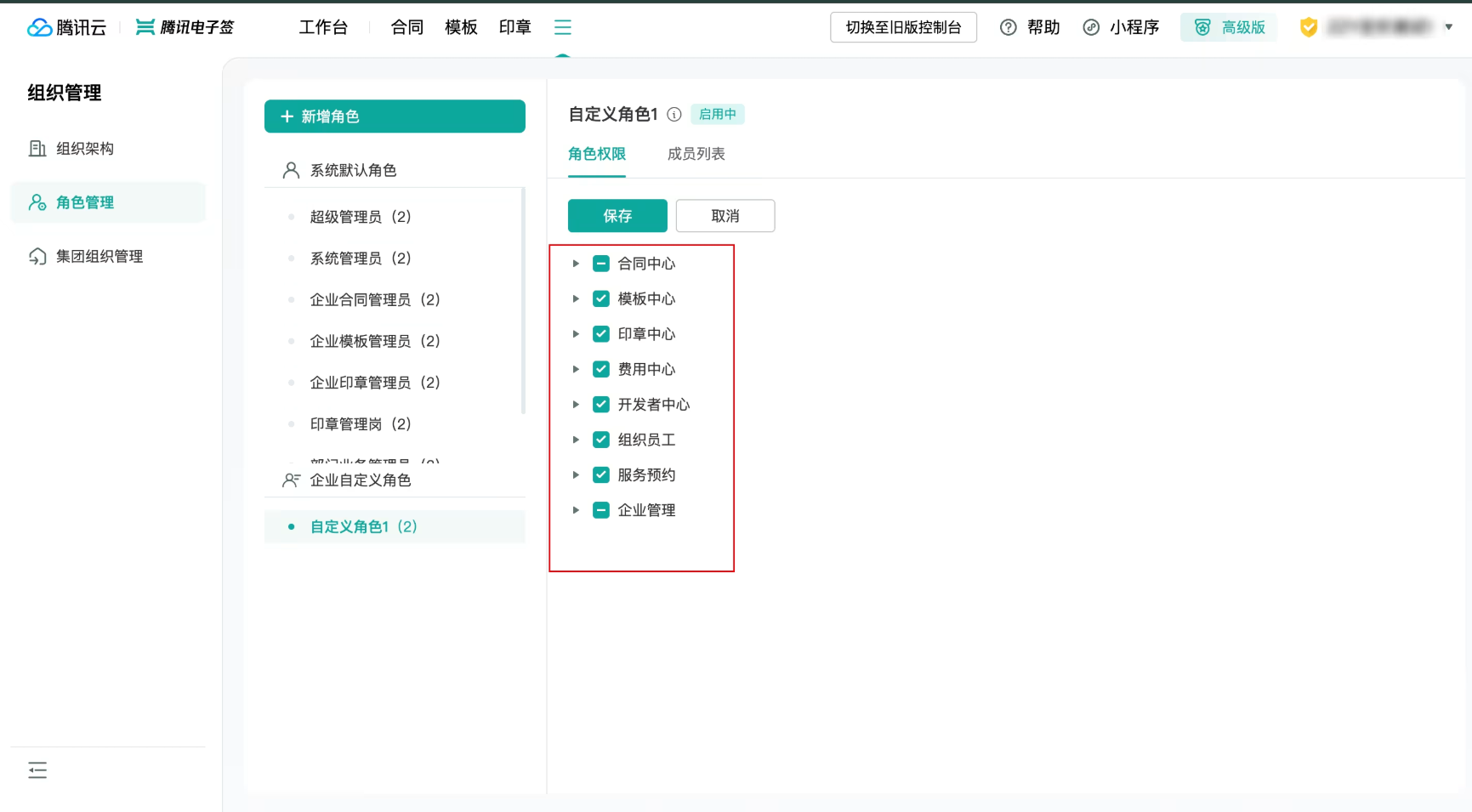The width and height of the screenshot is (1472, 812).
Task: Click the 集团组织管理 icon
Action: (x=37, y=256)
